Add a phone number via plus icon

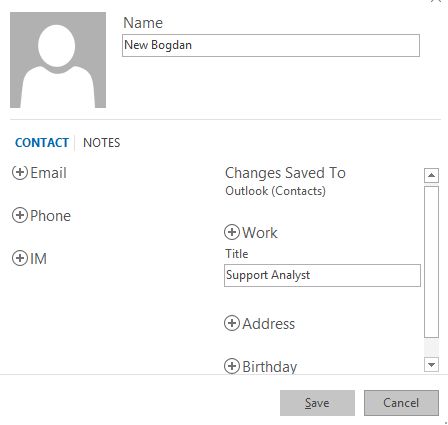20,215
